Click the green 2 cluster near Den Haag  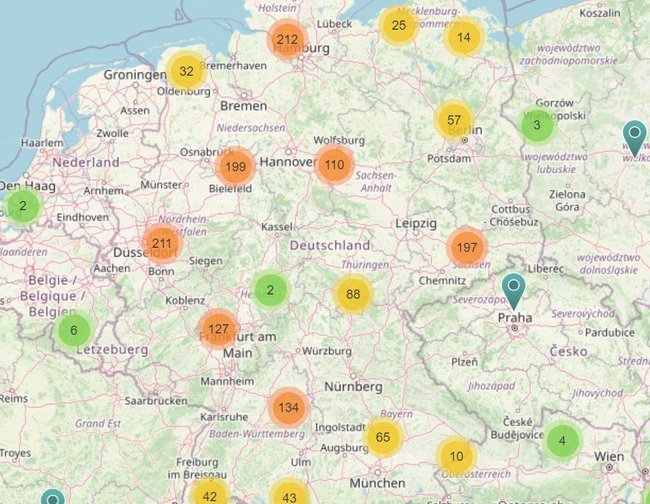pyautogui.click(x=23, y=206)
